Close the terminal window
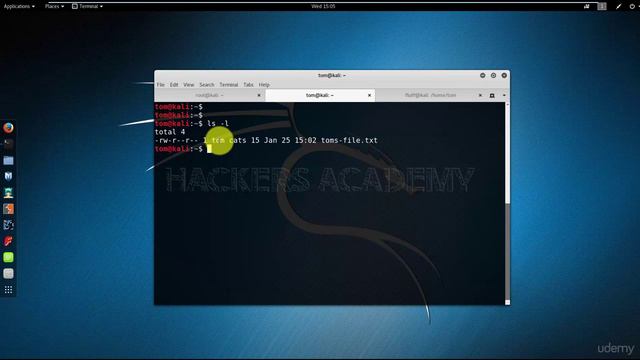The width and height of the screenshot is (640, 360). pyautogui.click(x=504, y=75)
